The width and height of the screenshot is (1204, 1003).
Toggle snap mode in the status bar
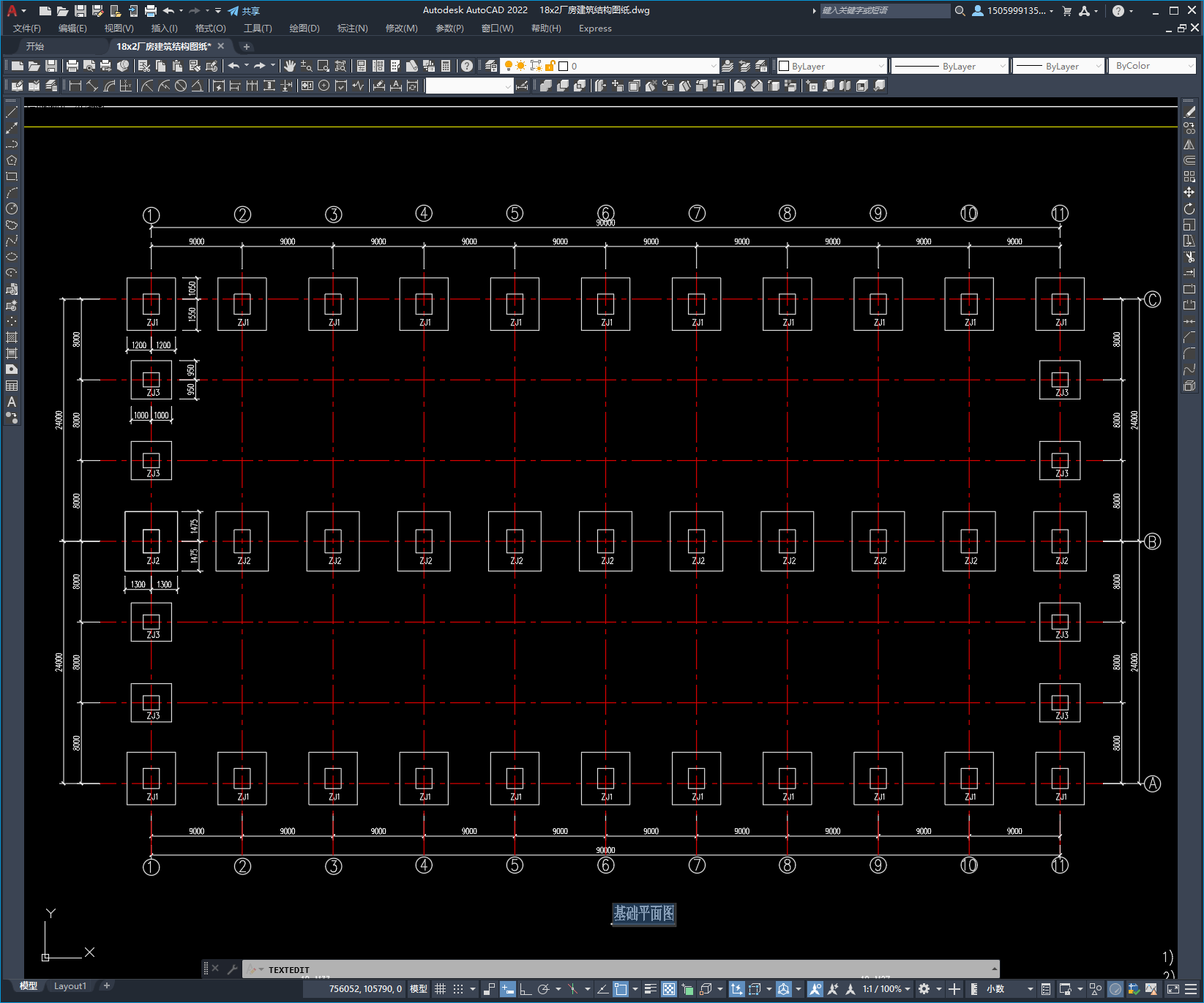tap(458, 989)
